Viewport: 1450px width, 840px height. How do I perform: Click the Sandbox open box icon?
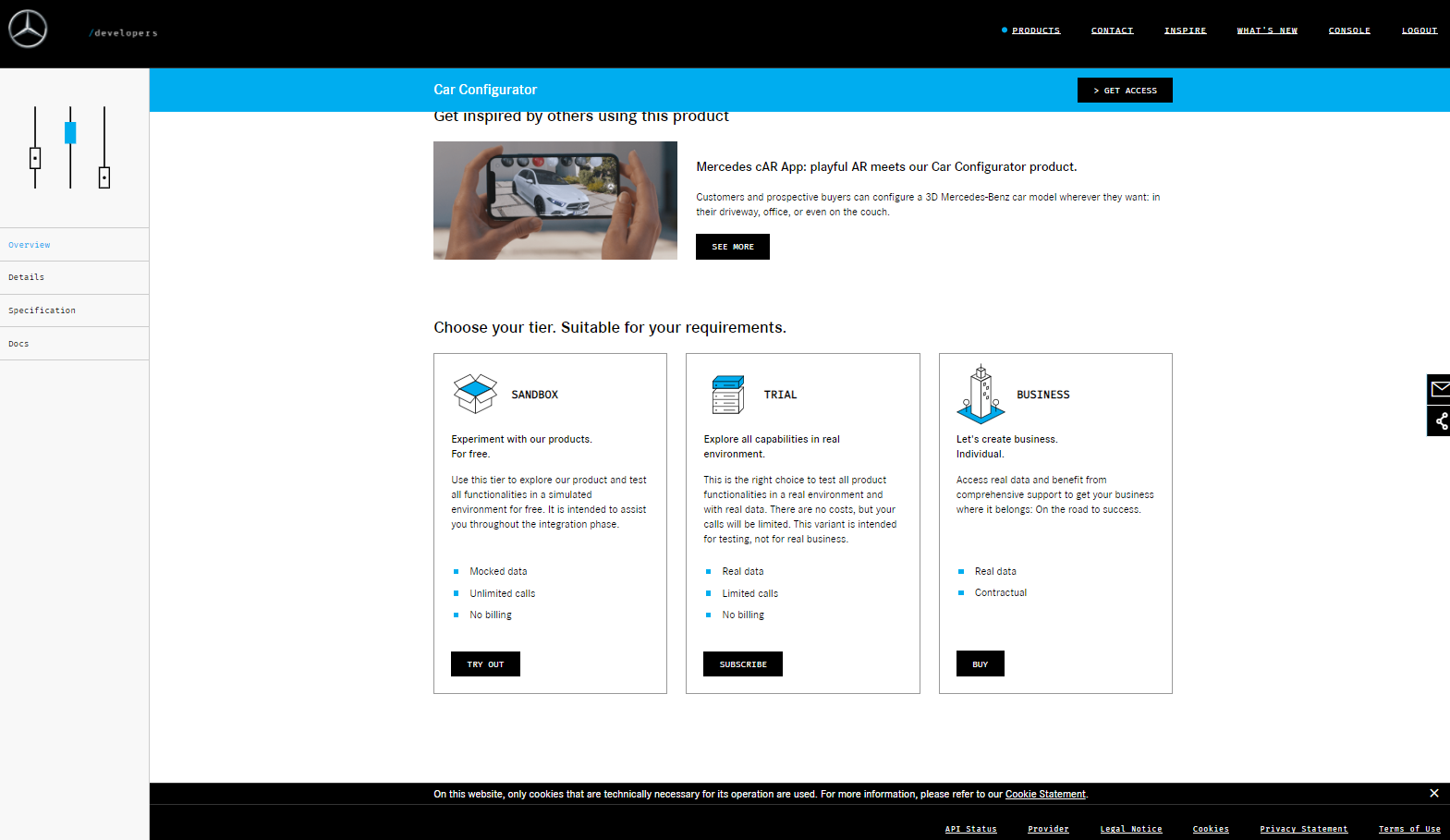tap(475, 394)
